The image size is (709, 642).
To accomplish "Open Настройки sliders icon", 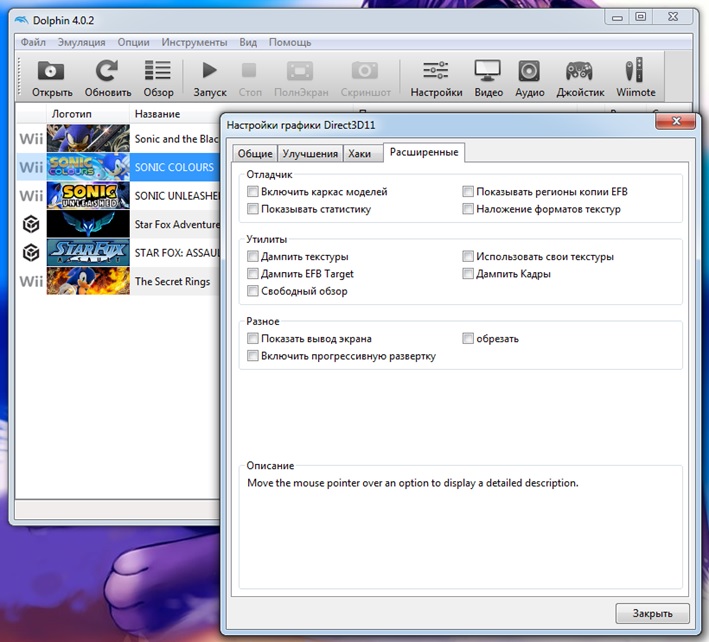I will click(x=435, y=71).
